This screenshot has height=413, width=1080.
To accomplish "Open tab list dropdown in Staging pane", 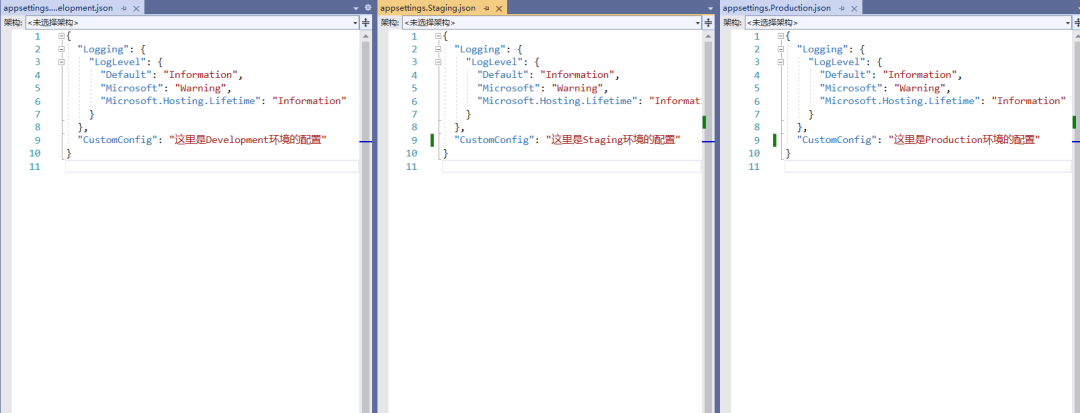I will click(x=710, y=8).
